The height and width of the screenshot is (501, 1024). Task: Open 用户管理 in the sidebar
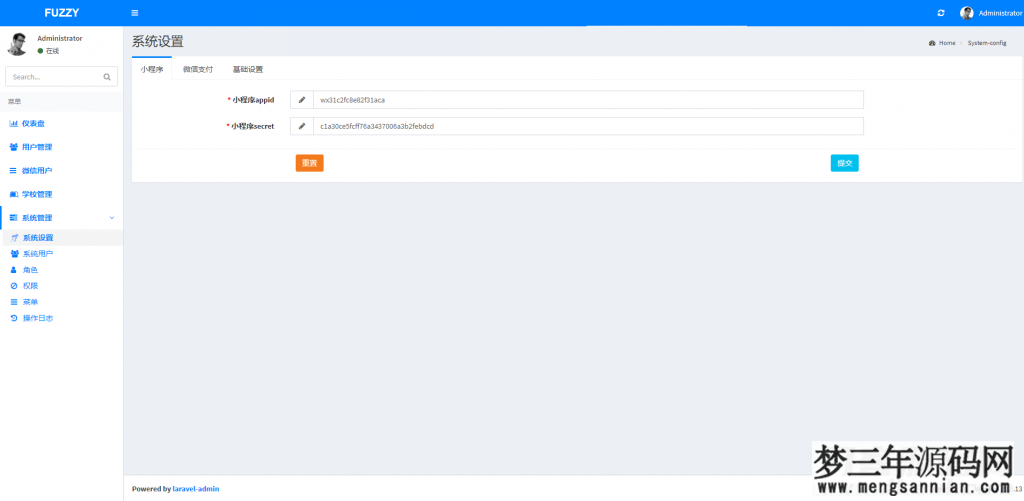coord(36,147)
